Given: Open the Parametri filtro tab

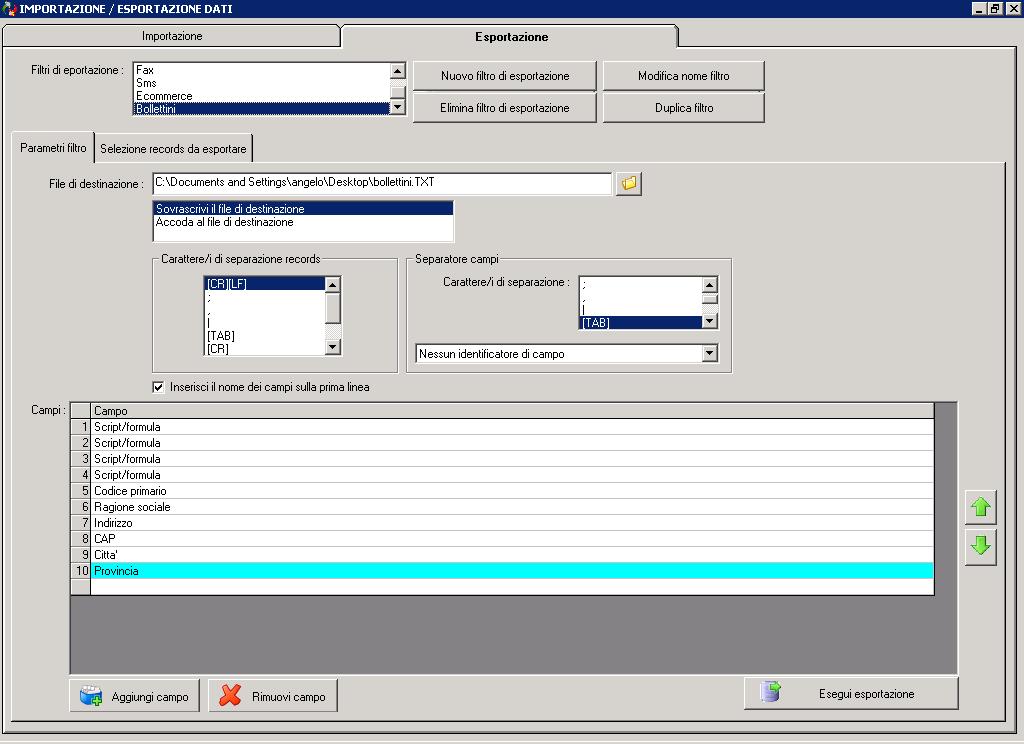Looking at the screenshot, I should click(x=53, y=148).
